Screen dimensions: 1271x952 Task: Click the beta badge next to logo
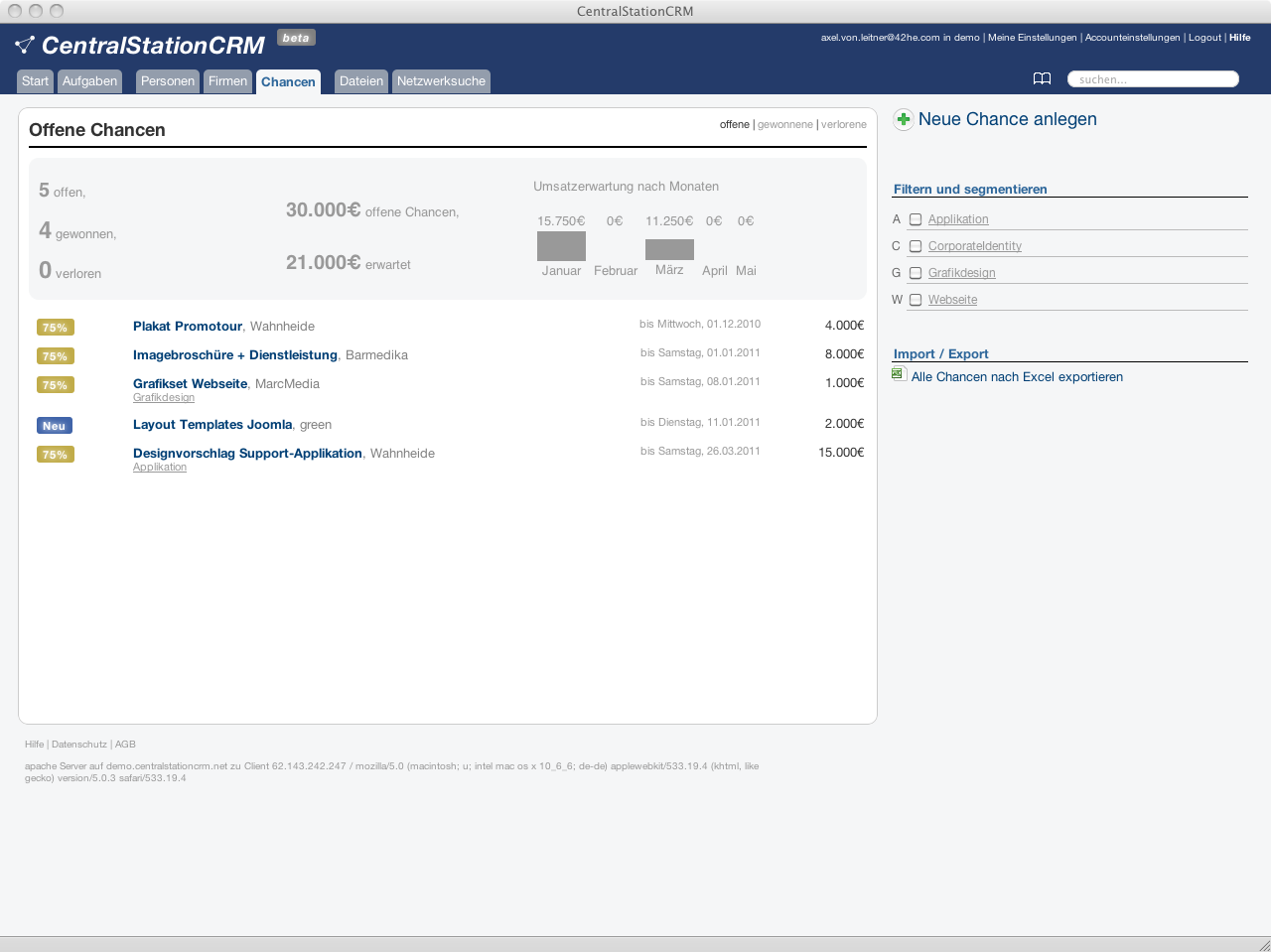point(295,38)
